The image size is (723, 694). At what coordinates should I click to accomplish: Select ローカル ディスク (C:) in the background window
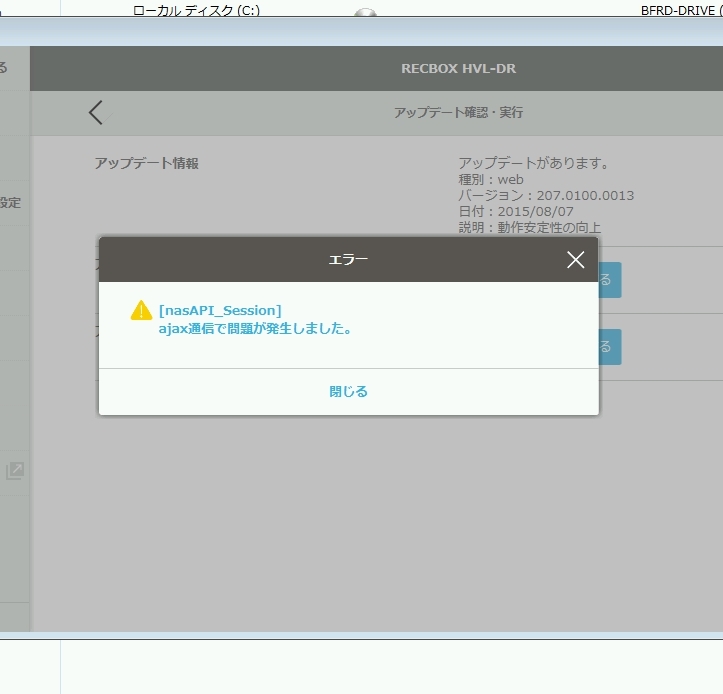tap(196, 10)
